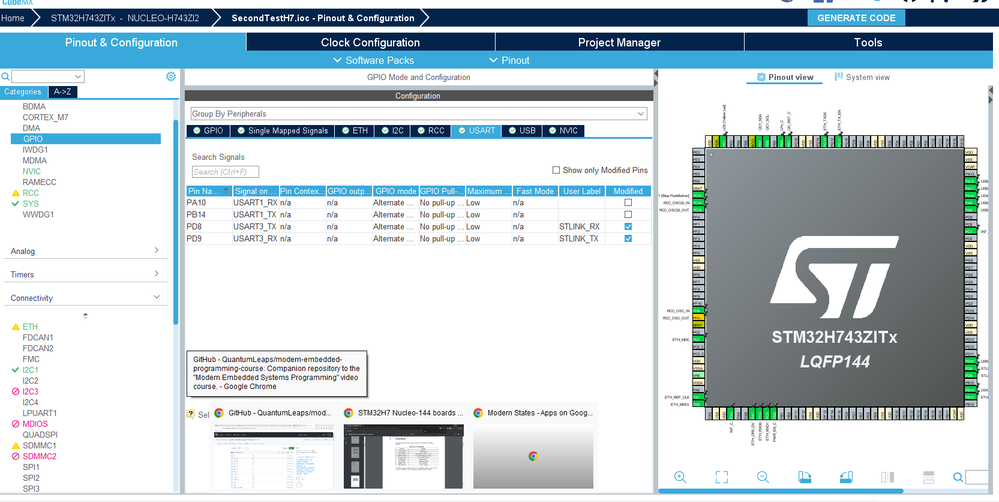This screenshot has width=999, height=502.
Task: Toggle Modified checkbox for PB14 row
Action: (x=628, y=215)
